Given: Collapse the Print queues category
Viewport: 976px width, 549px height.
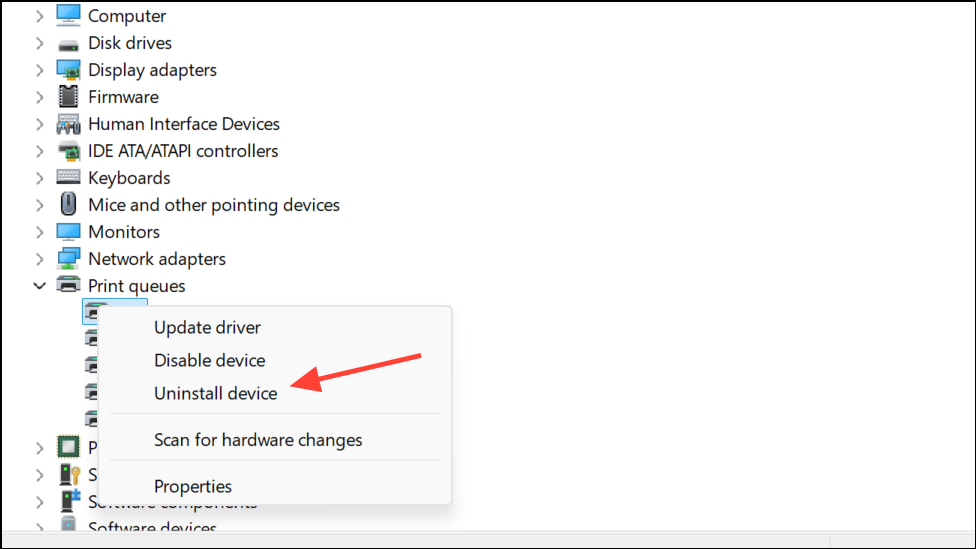Looking at the screenshot, I should coord(40,286).
